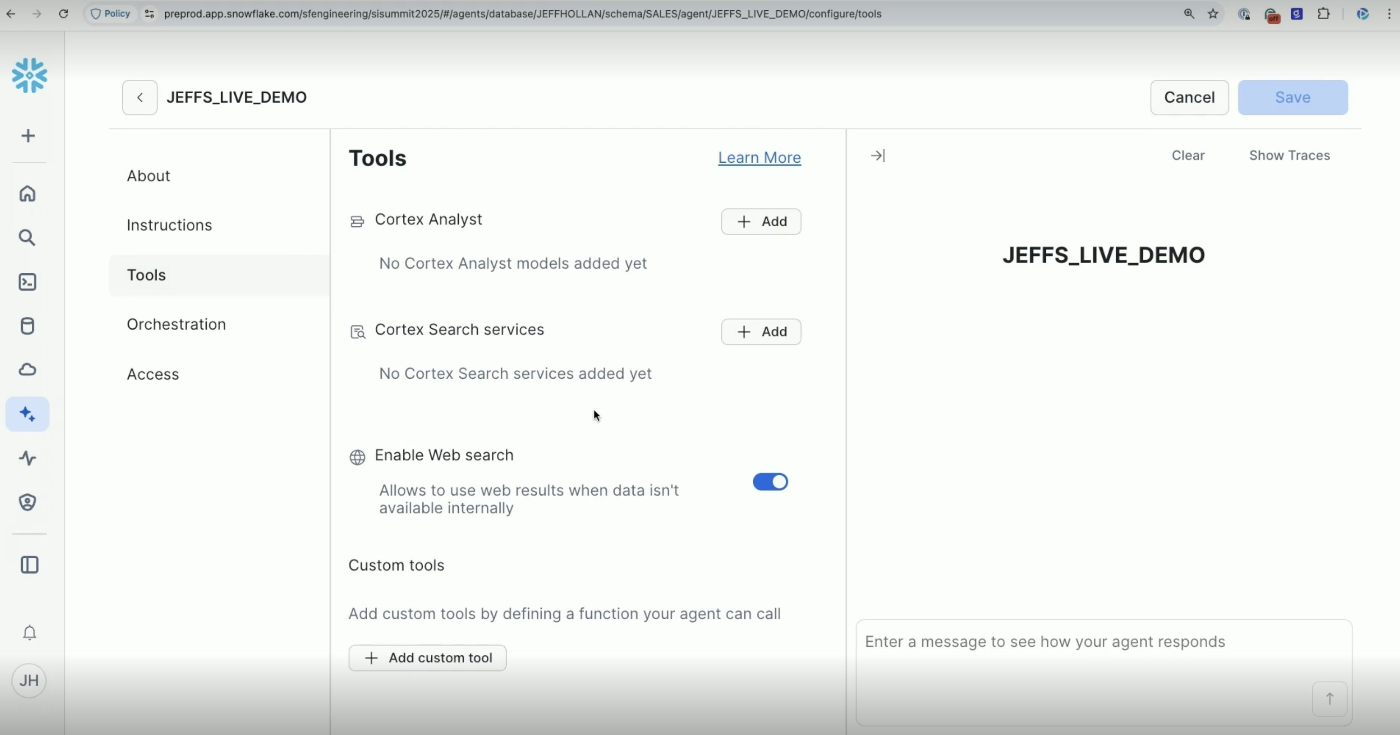Open JH user profile avatar
This screenshot has width=1400, height=735.
click(29, 681)
